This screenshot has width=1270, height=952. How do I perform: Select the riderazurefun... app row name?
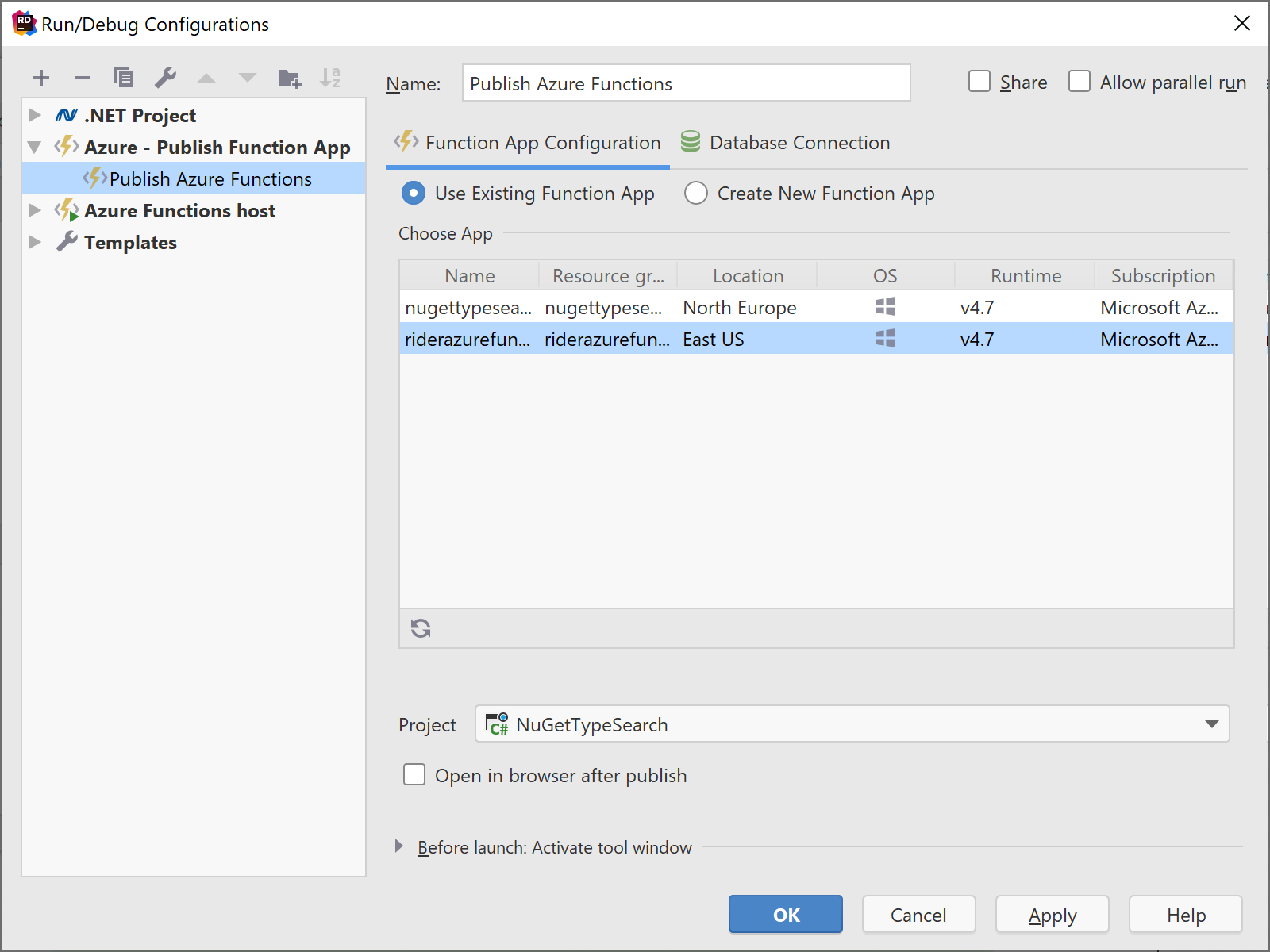[x=468, y=340]
